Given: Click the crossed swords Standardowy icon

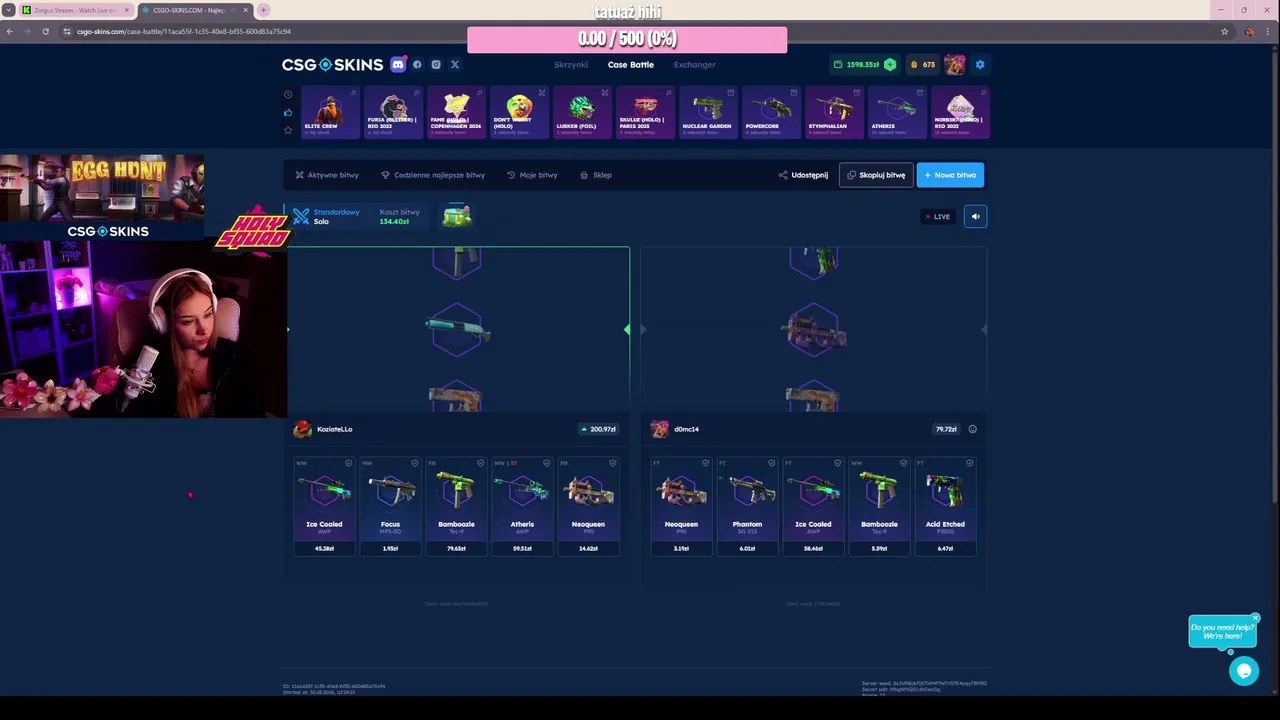Looking at the screenshot, I should pyautogui.click(x=301, y=216).
